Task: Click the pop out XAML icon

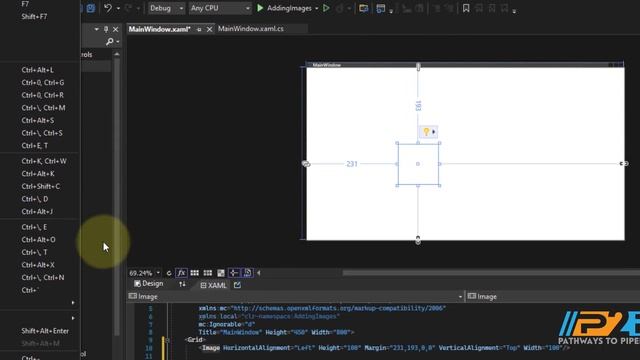Action: pyautogui.click(x=237, y=285)
